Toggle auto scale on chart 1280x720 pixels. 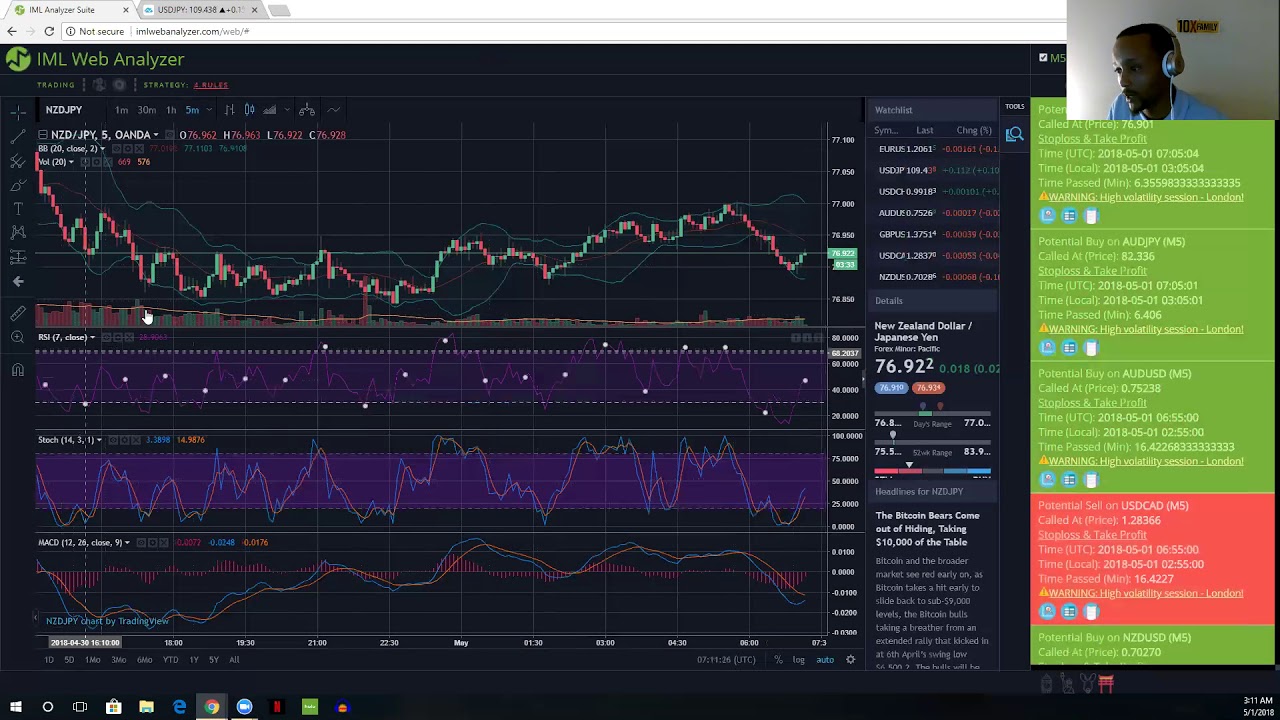coord(825,660)
